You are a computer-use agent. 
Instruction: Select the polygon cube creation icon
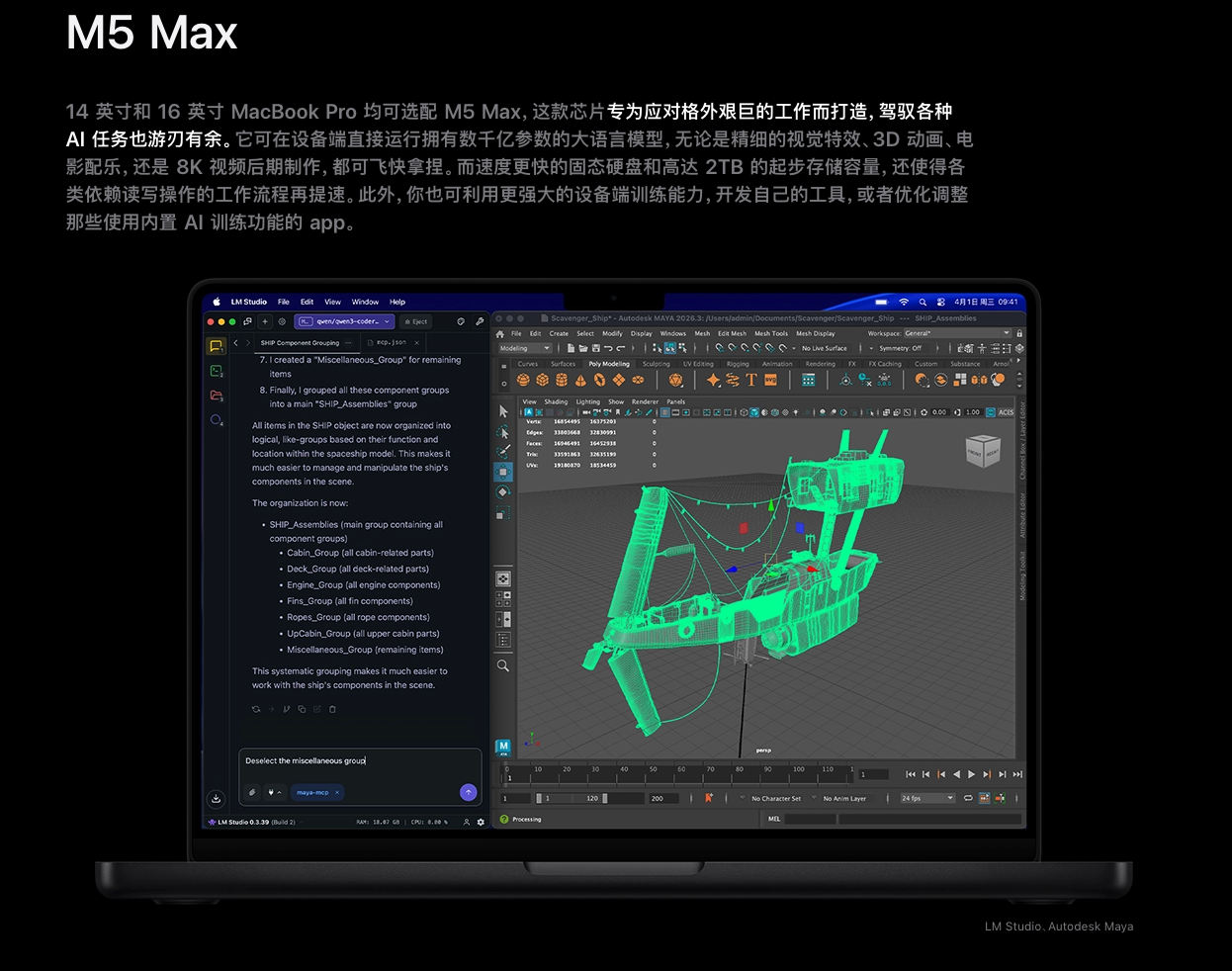[541, 380]
